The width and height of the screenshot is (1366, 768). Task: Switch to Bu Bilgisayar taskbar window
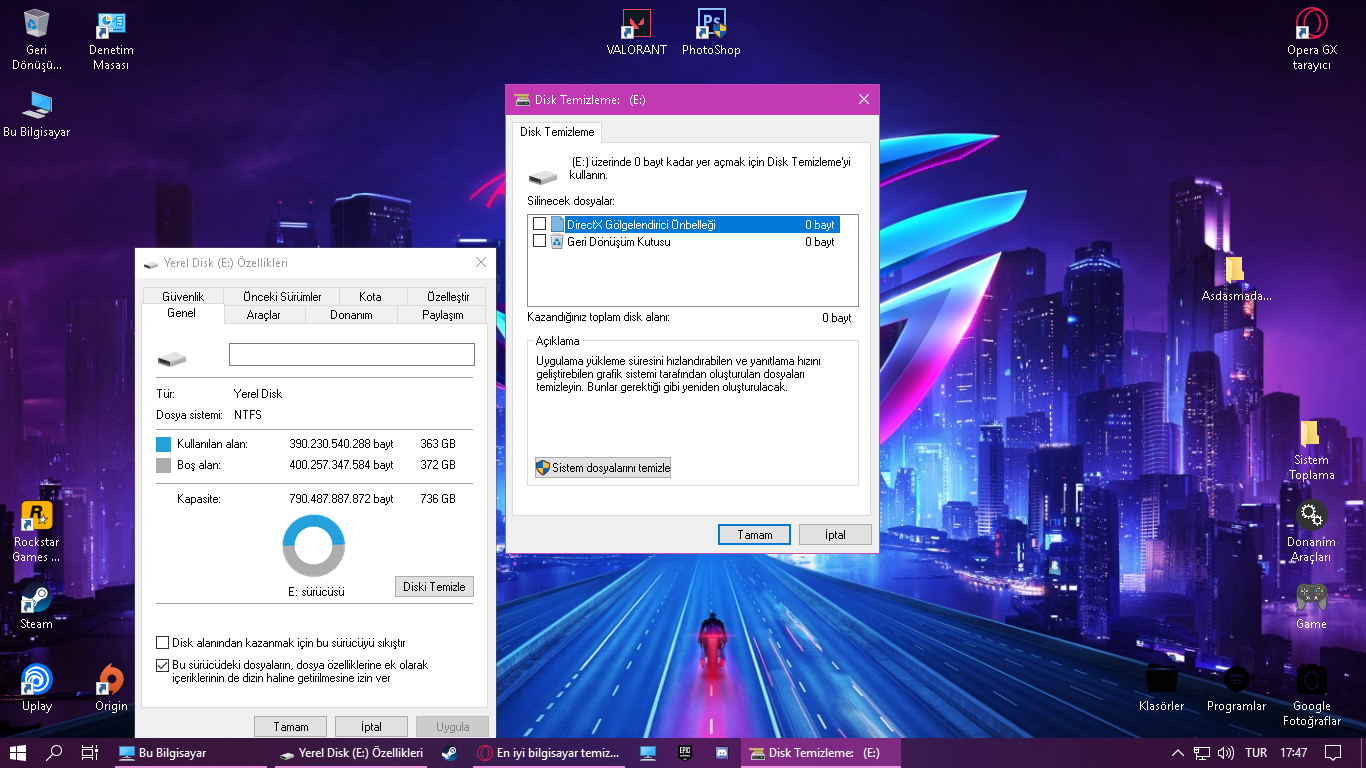tap(190, 753)
